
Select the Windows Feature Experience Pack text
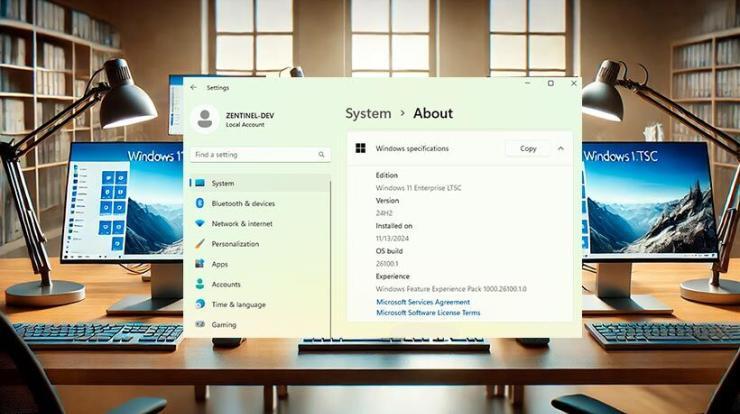(451, 288)
